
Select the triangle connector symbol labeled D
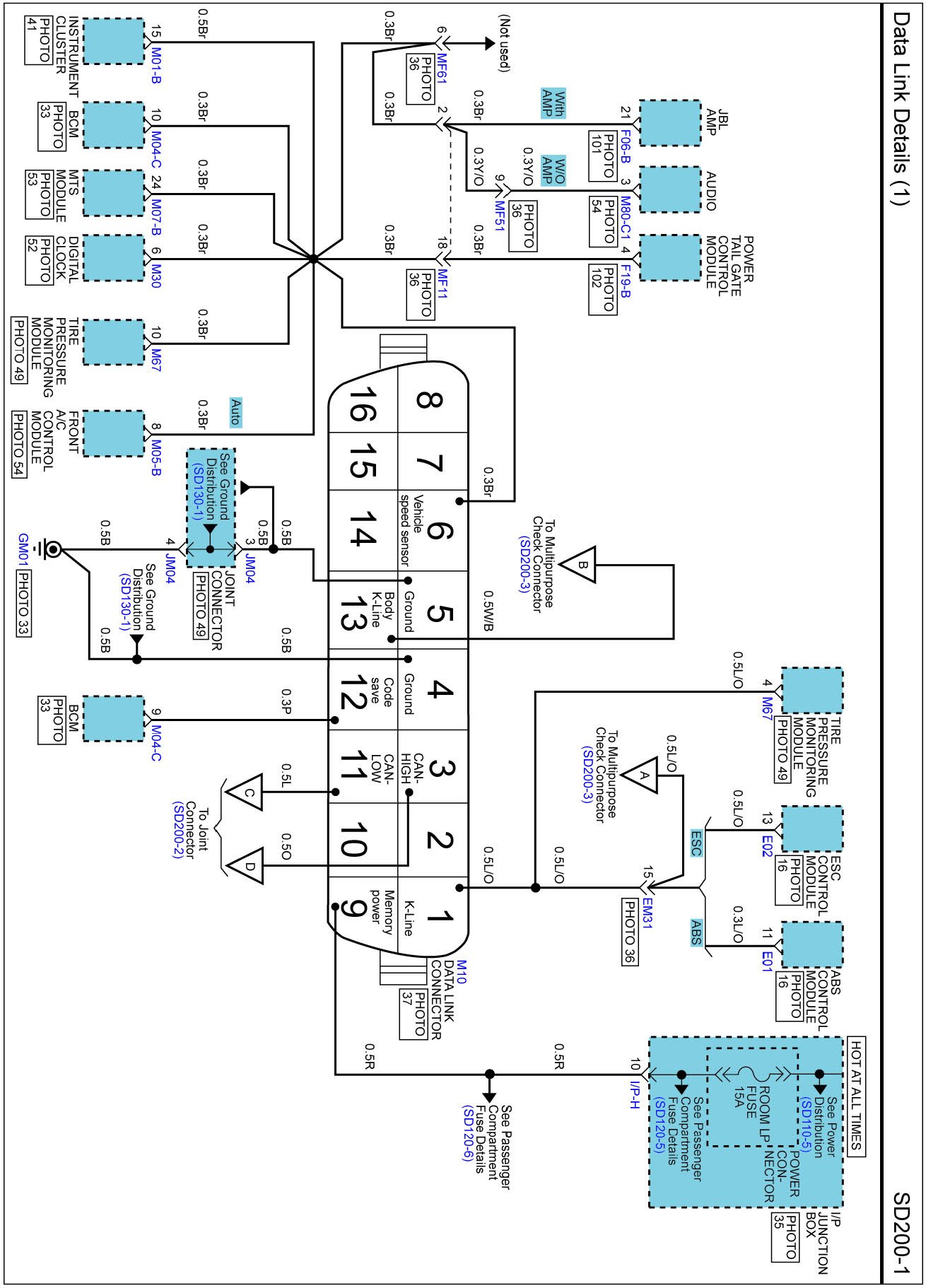point(248,866)
